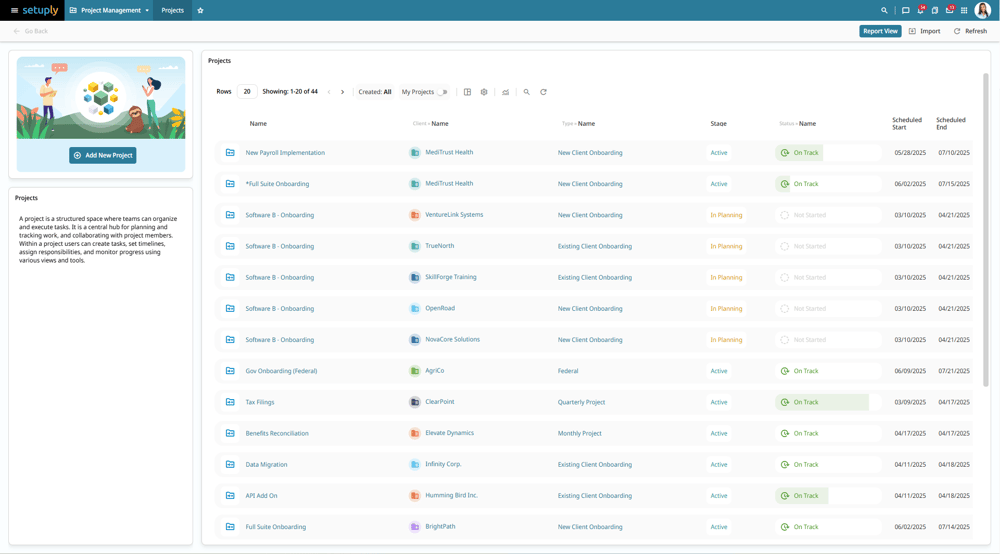Open the Project Management module dropdown
Screen dimensions: 1000x554
pyautogui.click(x=109, y=10)
